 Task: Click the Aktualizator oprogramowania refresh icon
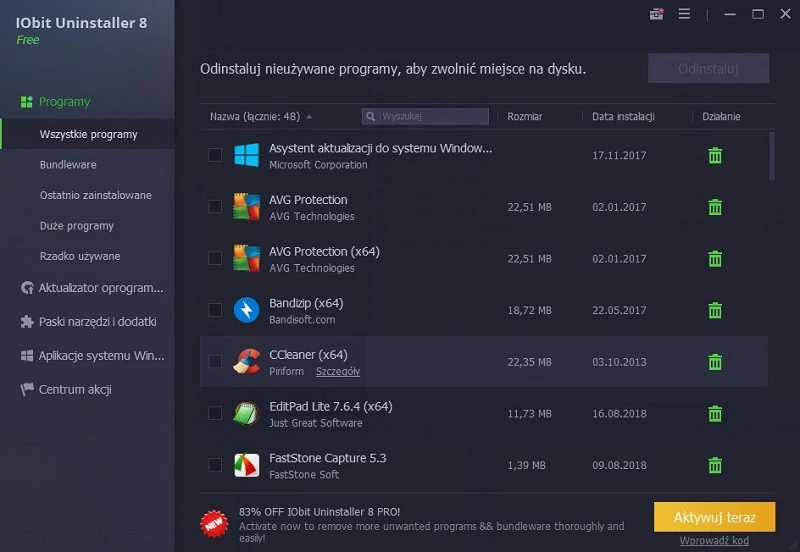(x=27, y=288)
